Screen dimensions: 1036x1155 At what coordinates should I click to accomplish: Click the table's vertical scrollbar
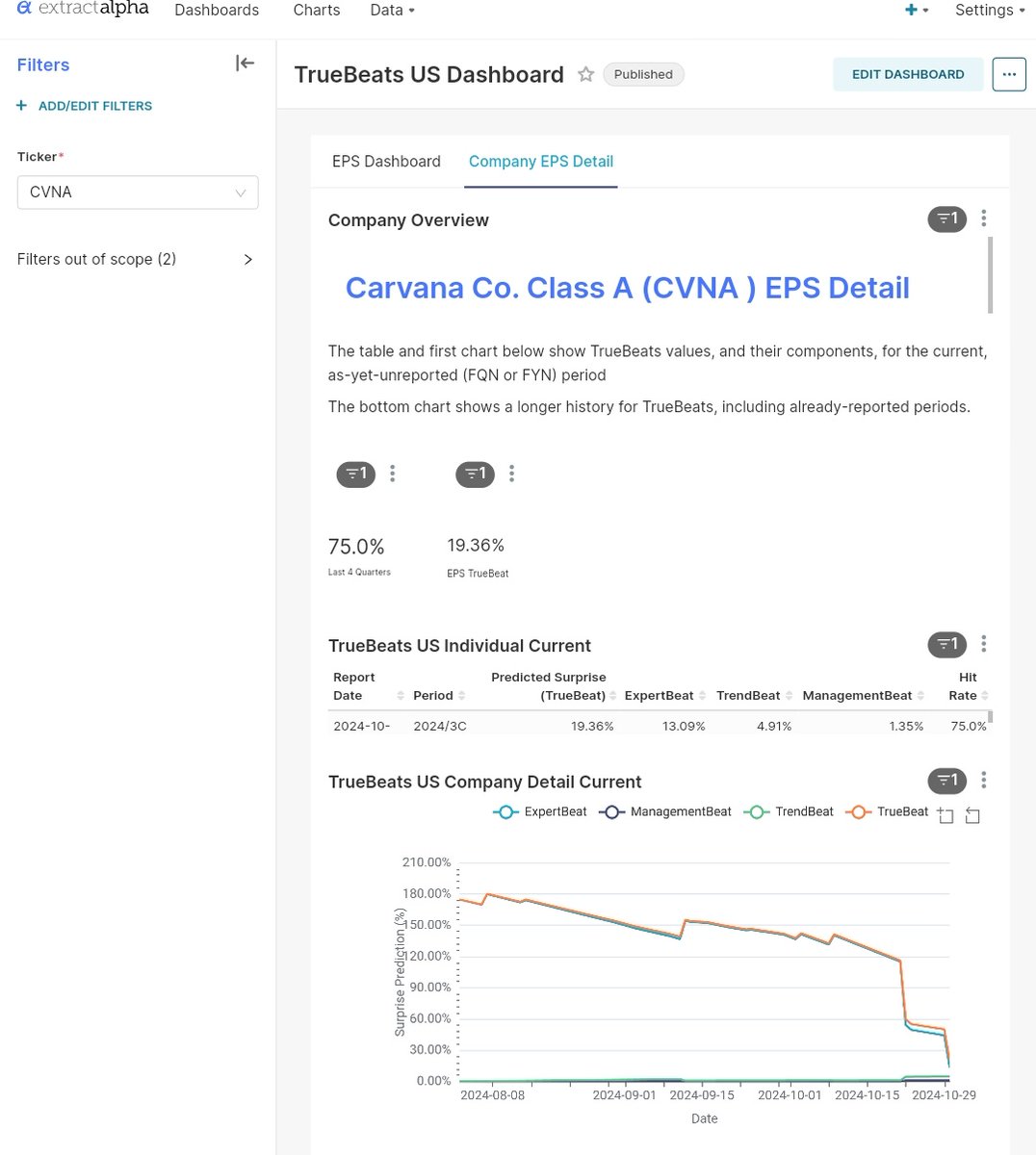pyautogui.click(x=990, y=717)
